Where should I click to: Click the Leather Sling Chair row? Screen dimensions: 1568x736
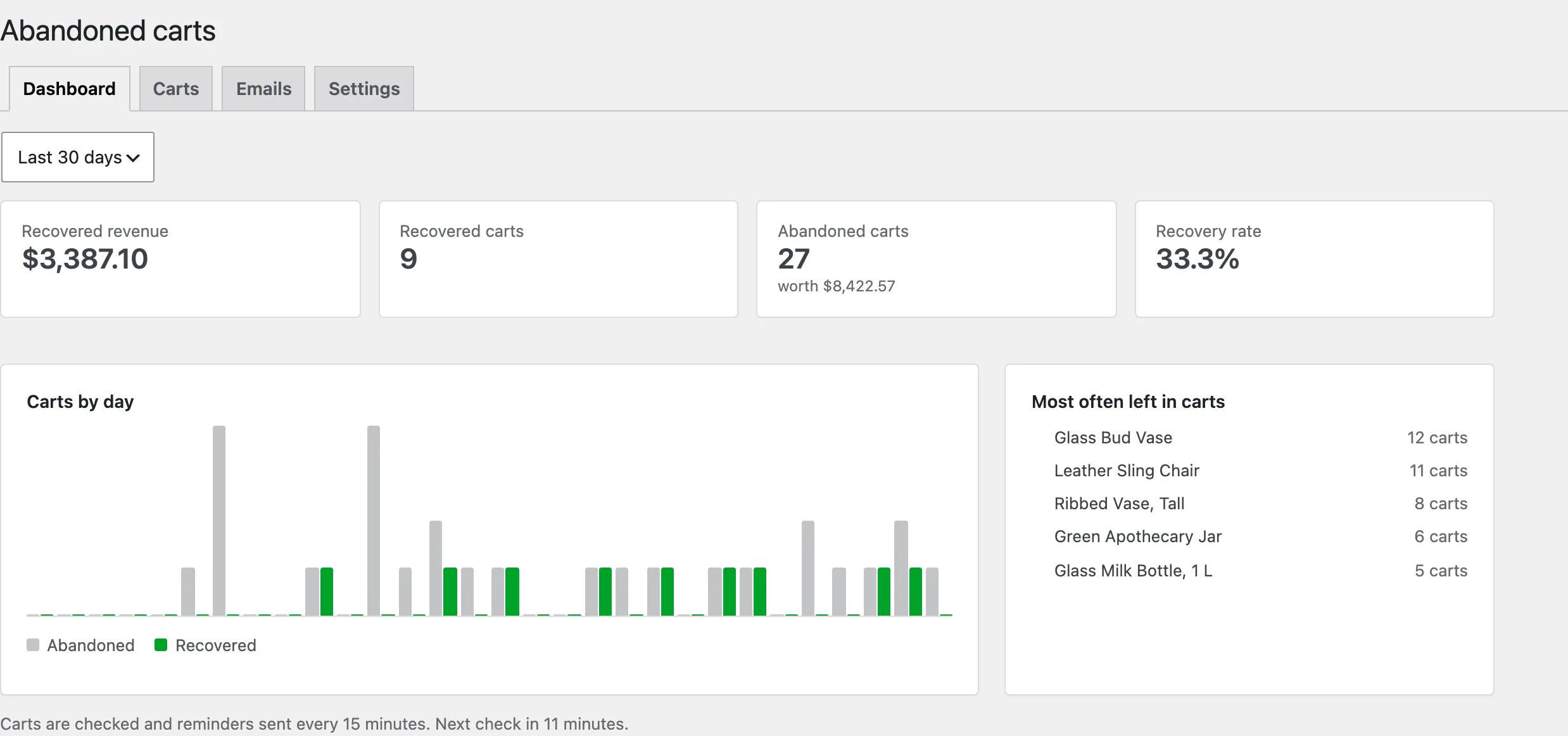point(1261,471)
